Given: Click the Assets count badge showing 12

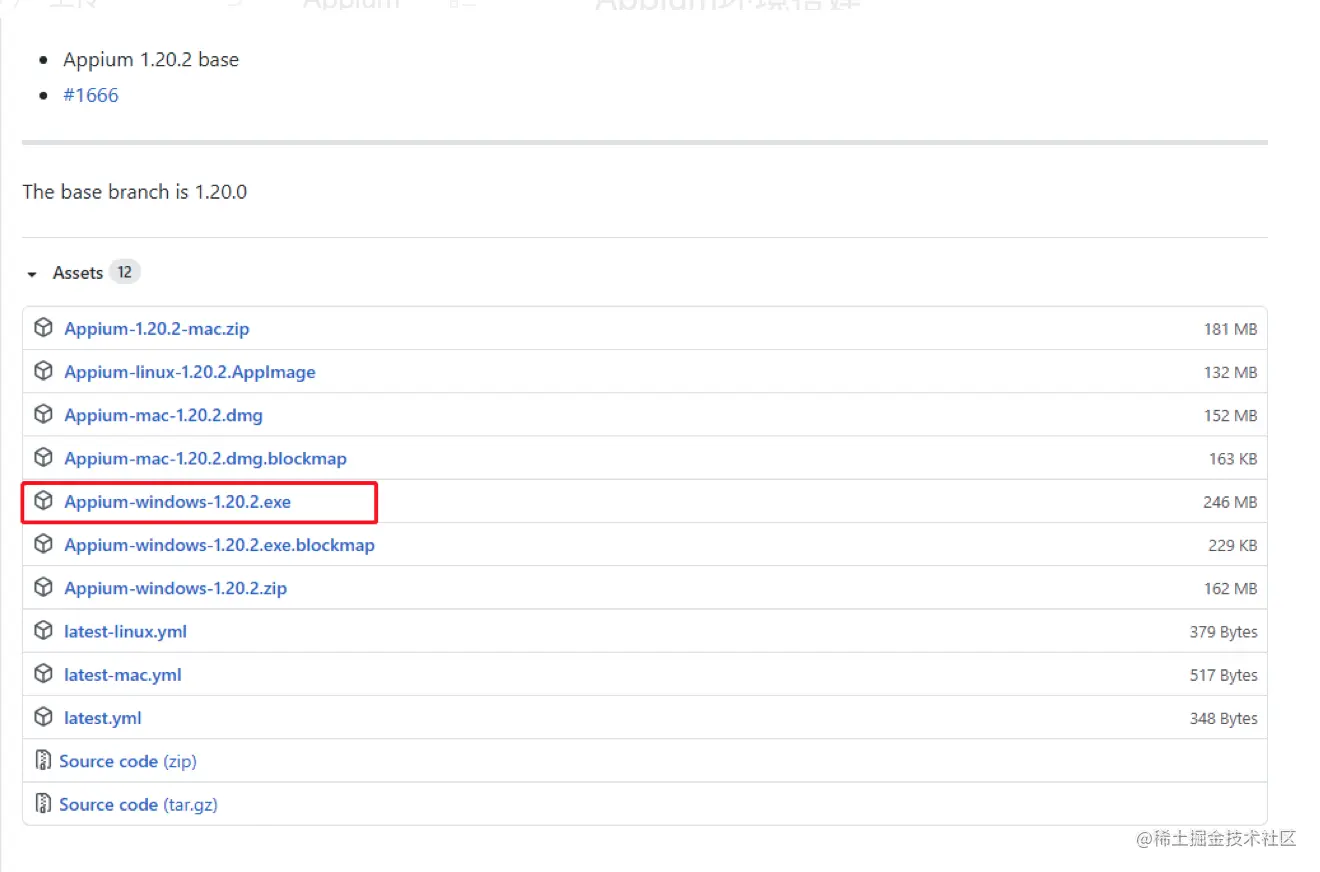Looking at the screenshot, I should click(124, 272).
